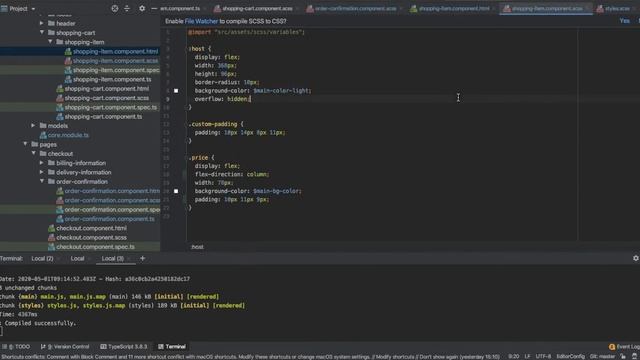Image resolution: width=640 pixels, height=360 pixels.
Task: Expand the header folder
Action: tap(42, 23)
